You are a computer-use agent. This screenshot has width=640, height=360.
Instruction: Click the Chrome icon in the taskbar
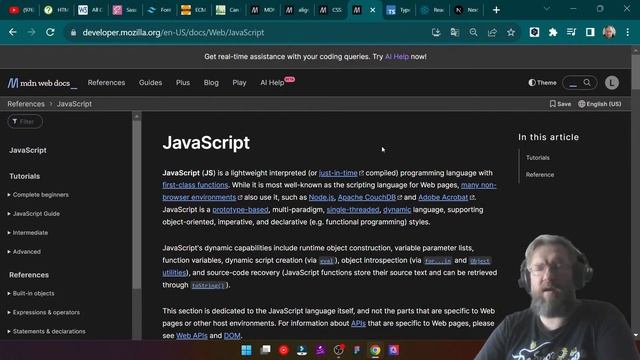pyautogui.click(x=375, y=350)
